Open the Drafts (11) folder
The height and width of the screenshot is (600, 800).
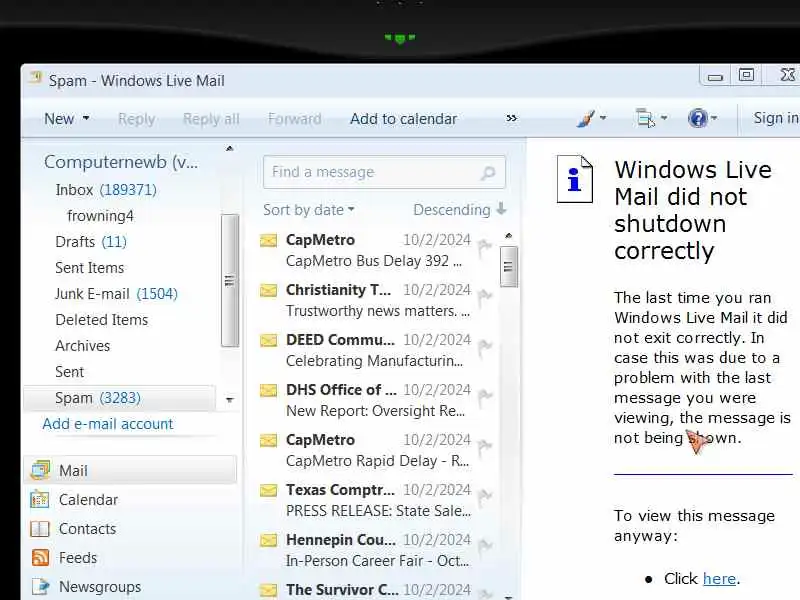click(91, 242)
